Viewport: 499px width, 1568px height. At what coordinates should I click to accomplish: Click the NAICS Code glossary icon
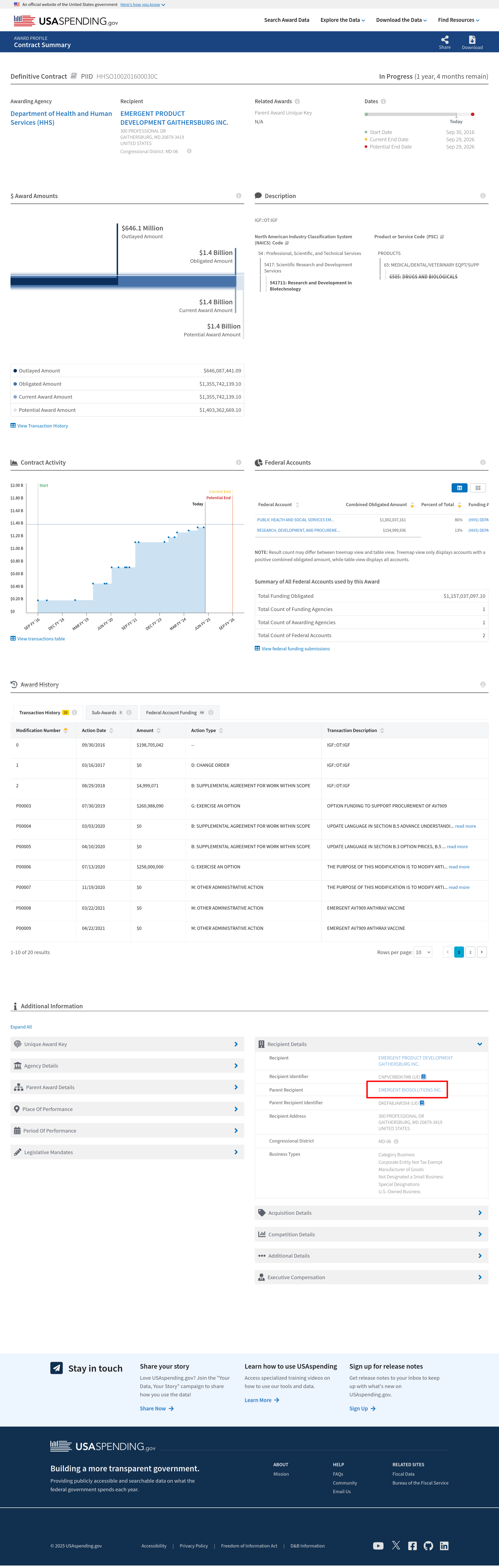pos(287,243)
